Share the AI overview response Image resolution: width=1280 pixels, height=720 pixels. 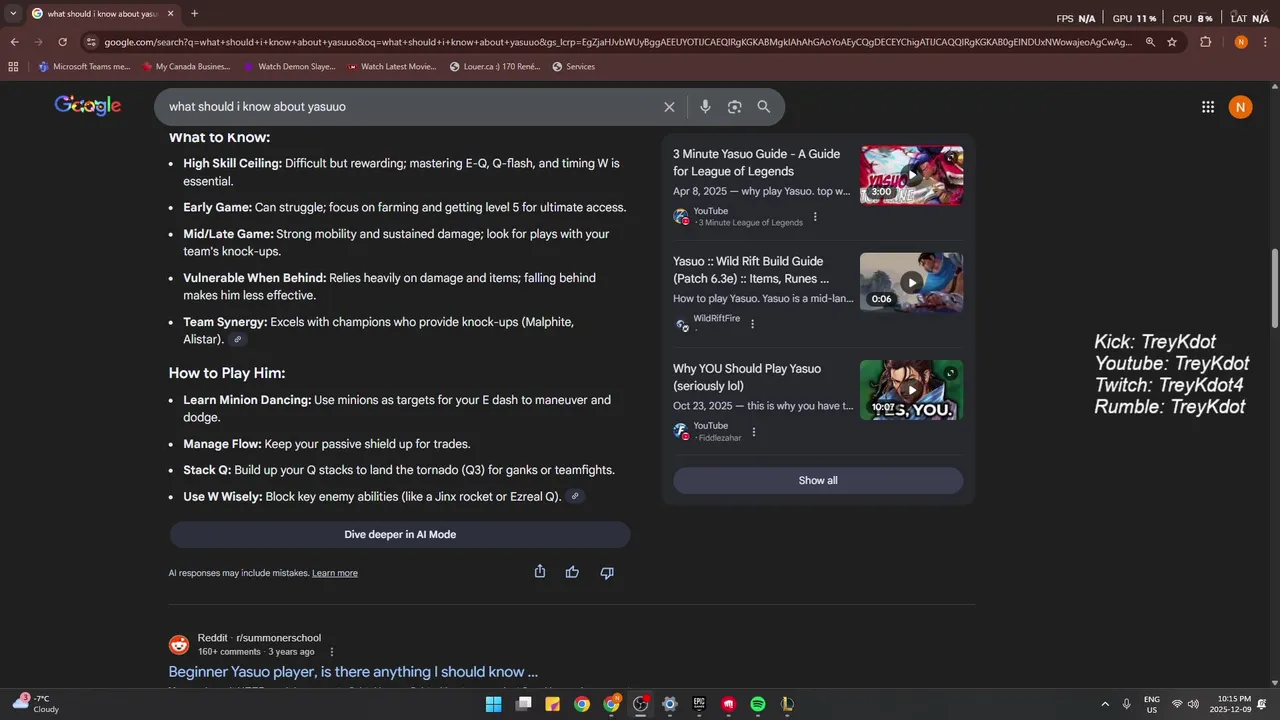click(x=540, y=572)
